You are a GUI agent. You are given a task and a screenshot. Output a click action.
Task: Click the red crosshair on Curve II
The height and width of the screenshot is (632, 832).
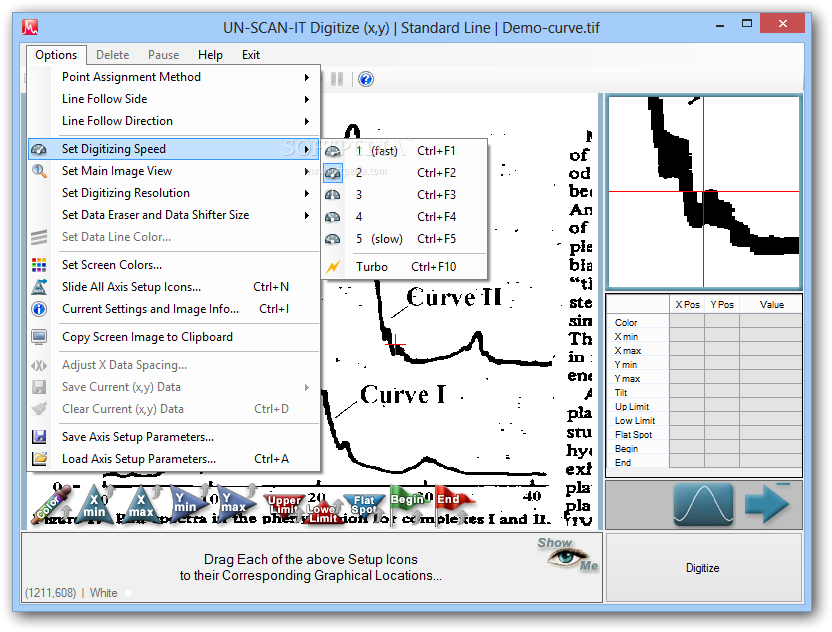point(395,345)
